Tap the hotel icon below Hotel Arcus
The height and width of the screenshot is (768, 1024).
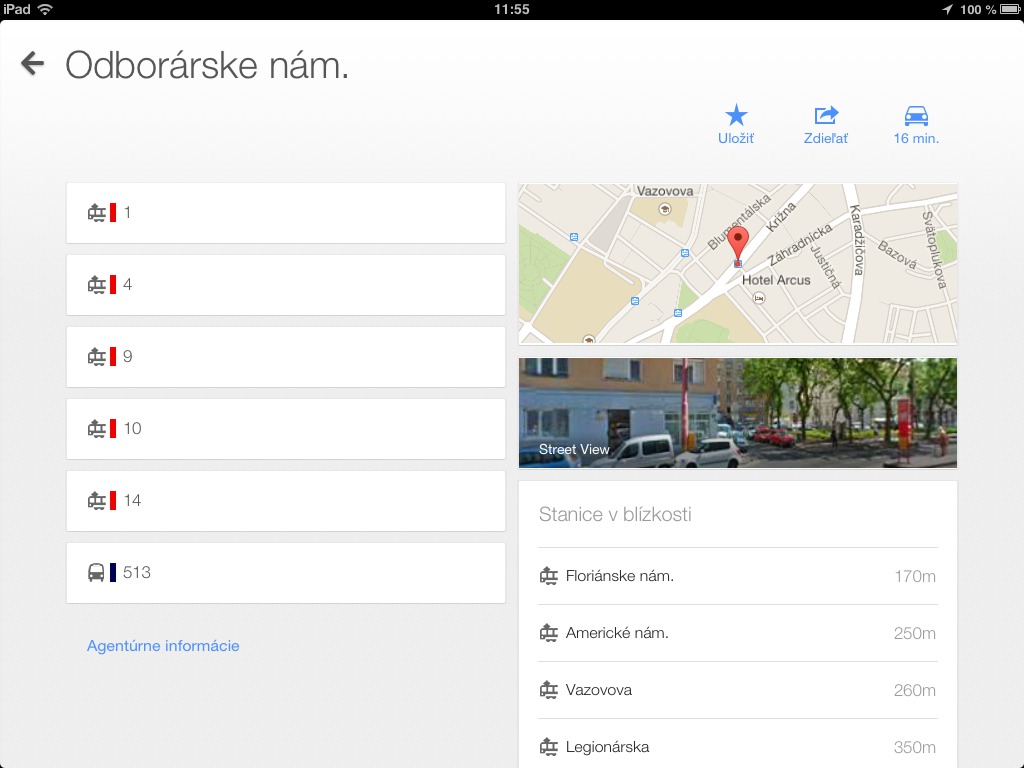[x=758, y=298]
